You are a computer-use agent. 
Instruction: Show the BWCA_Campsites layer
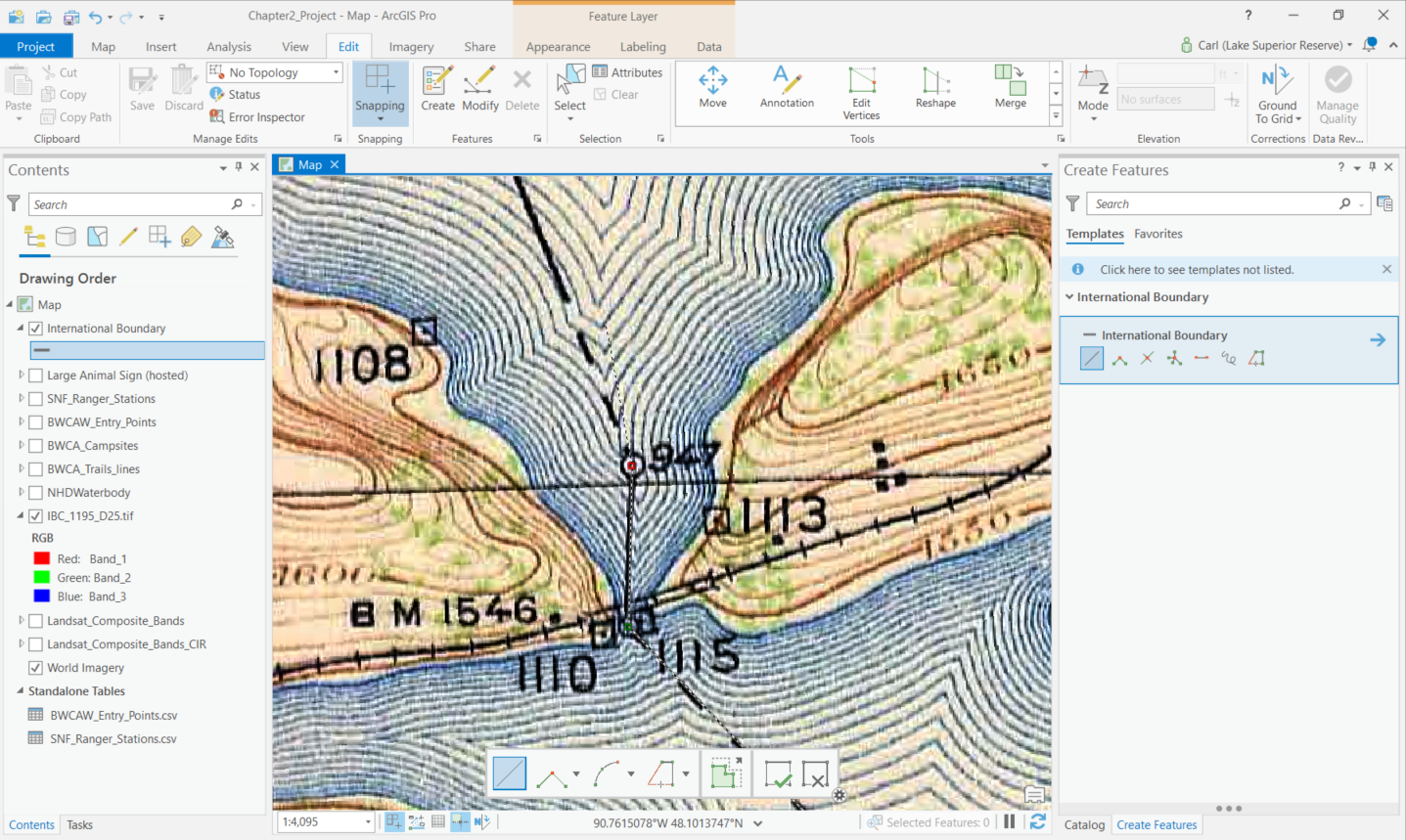(x=36, y=446)
